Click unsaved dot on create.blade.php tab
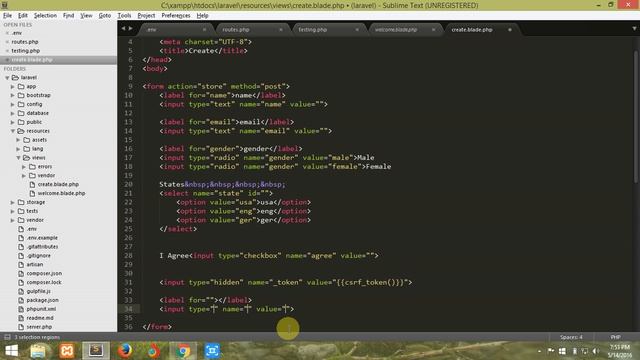 509,30
